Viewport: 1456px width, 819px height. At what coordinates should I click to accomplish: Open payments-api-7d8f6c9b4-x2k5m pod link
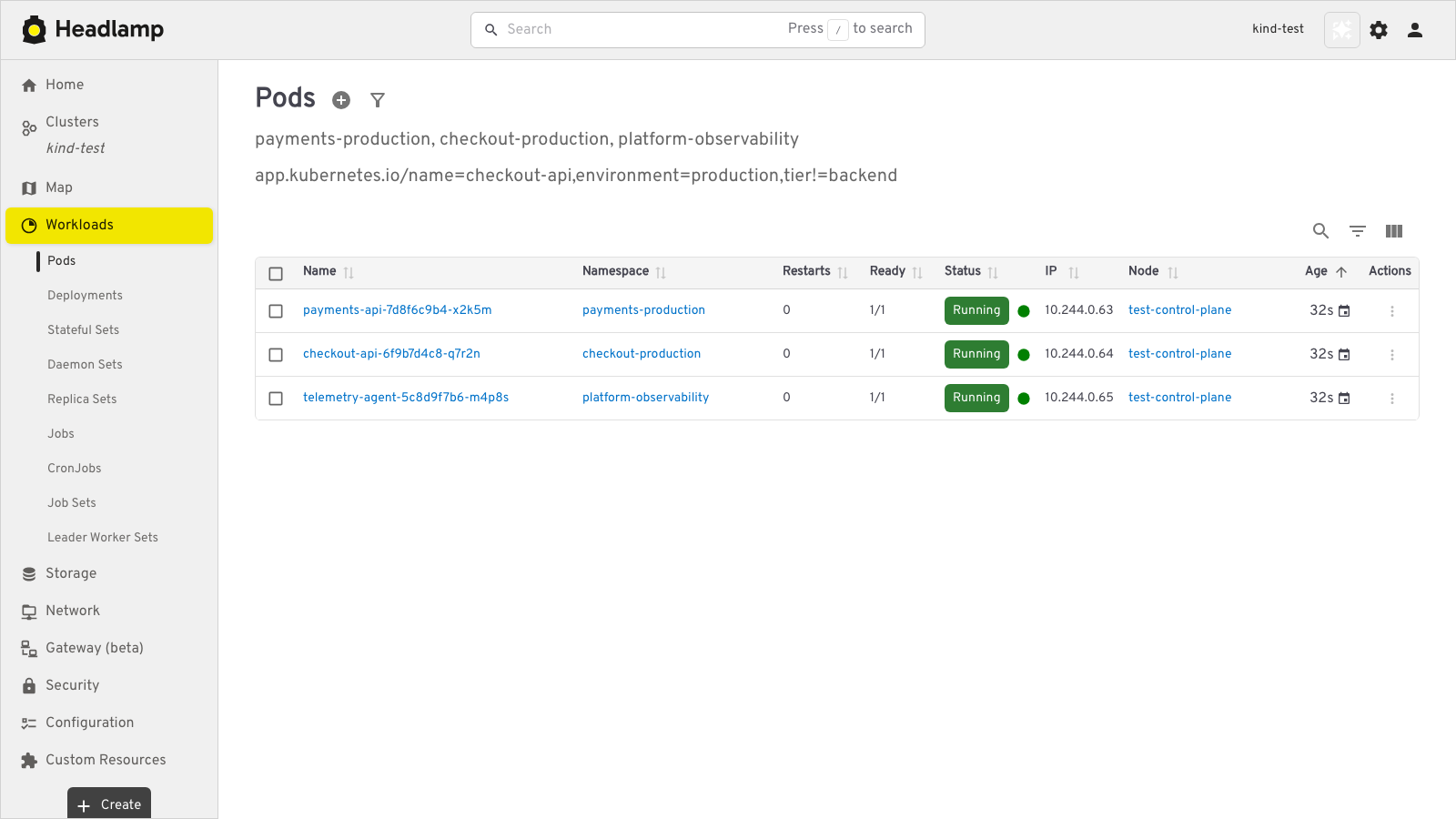pyautogui.click(x=397, y=310)
